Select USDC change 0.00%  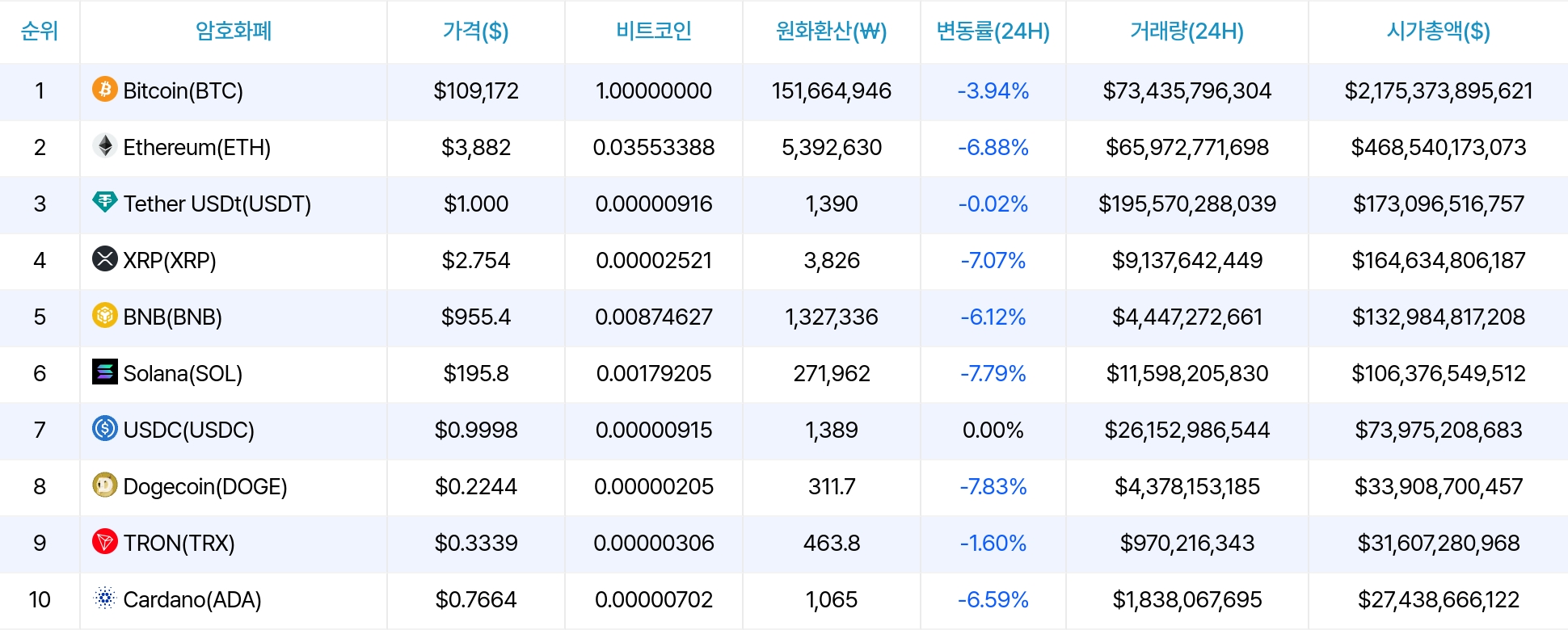point(993,430)
